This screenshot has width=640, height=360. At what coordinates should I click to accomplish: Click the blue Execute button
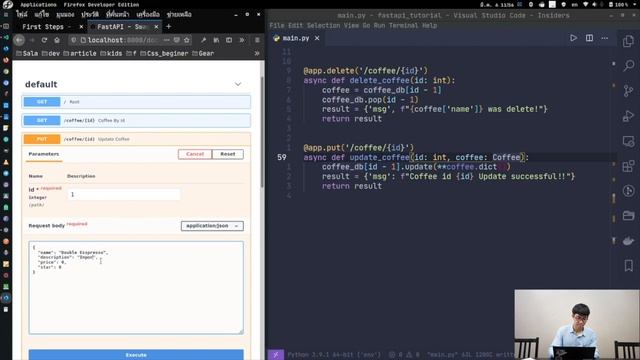(x=136, y=355)
